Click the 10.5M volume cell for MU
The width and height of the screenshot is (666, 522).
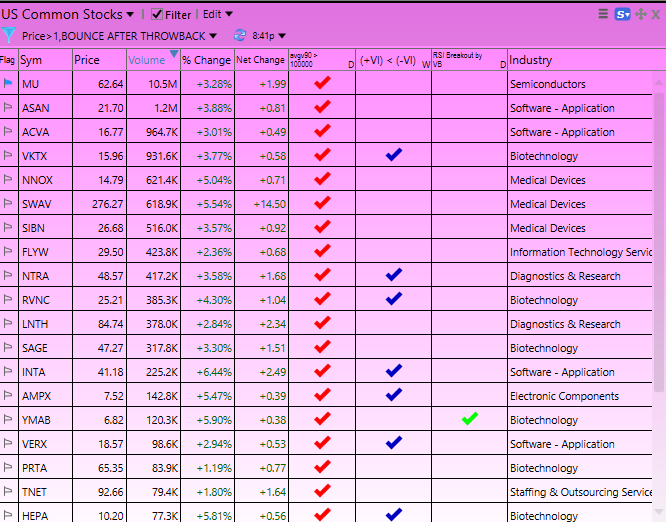click(153, 84)
